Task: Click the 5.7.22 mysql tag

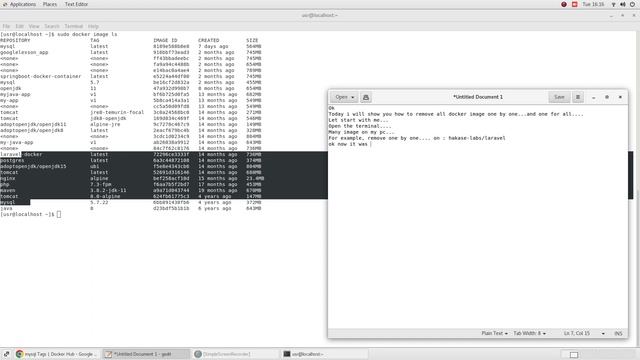Action: [x=99, y=202]
